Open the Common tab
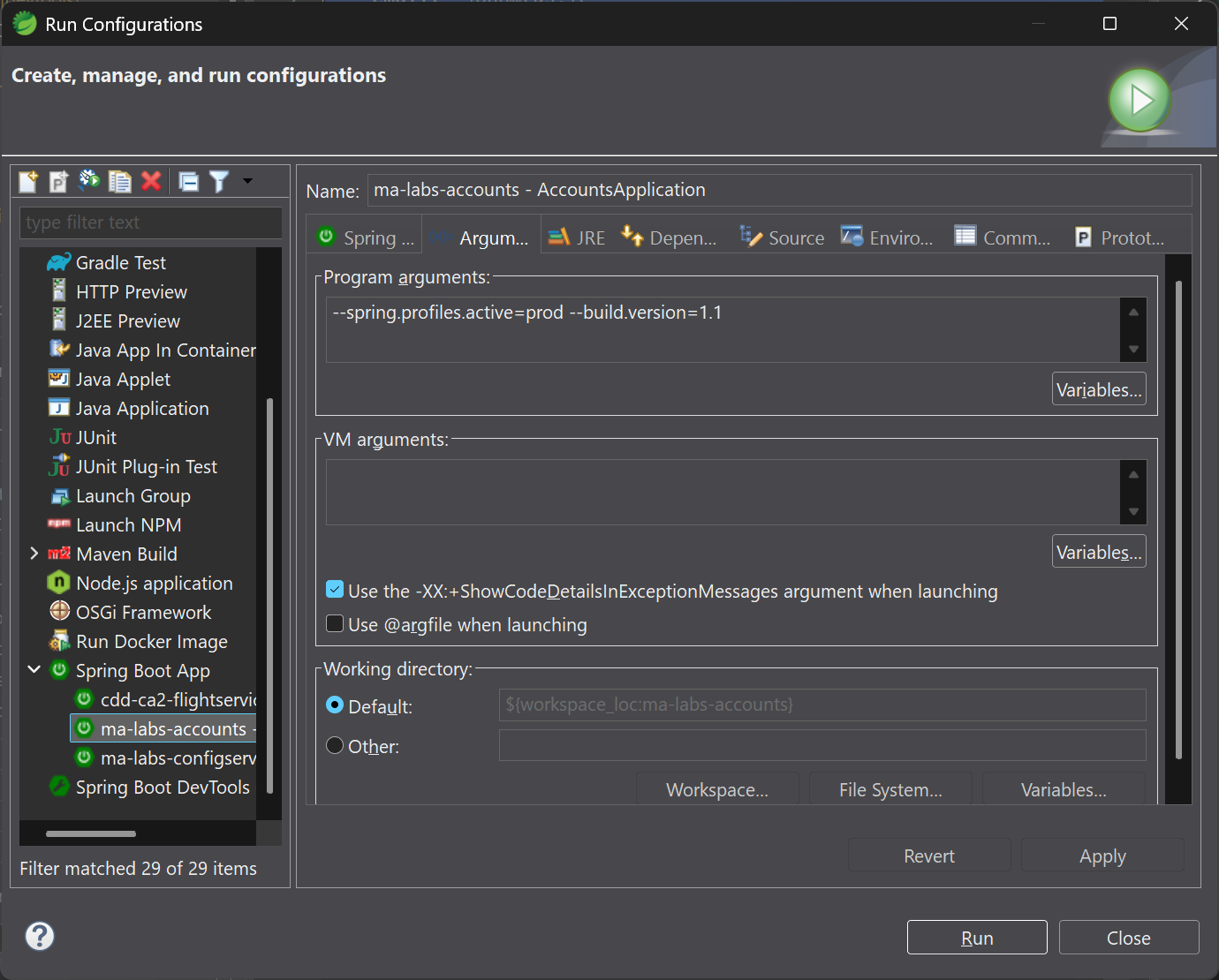Image resolution: width=1219 pixels, height=980 pixels. 1003,237
